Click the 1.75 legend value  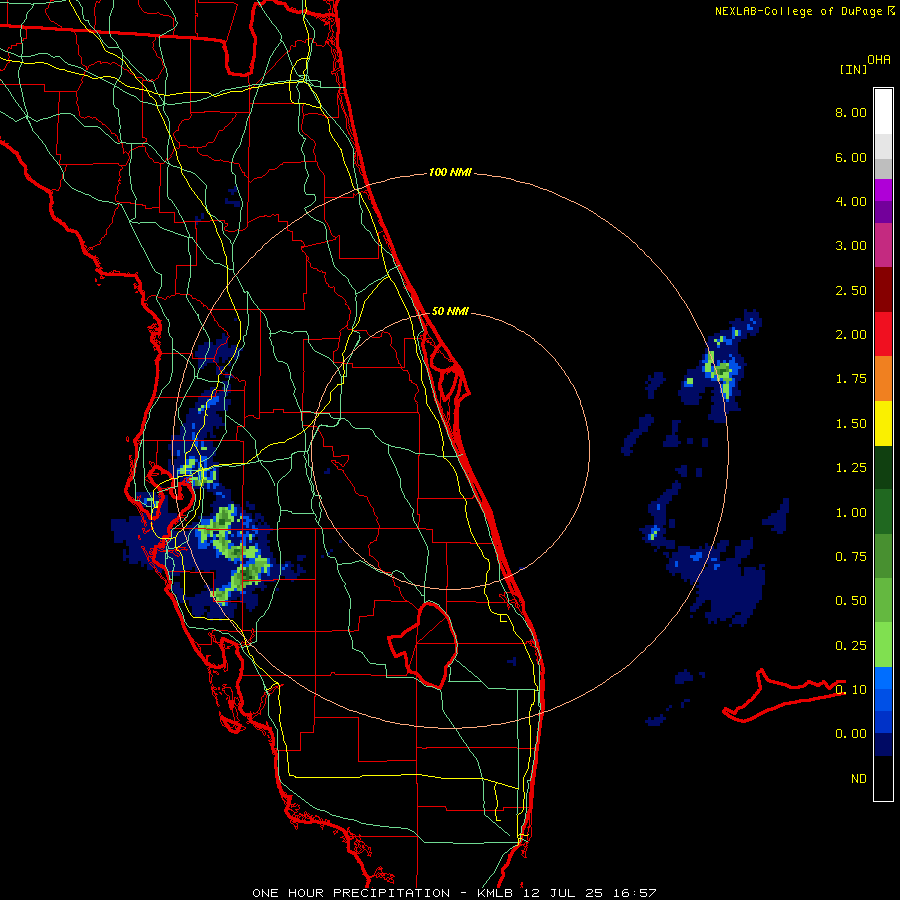(851, 379)
